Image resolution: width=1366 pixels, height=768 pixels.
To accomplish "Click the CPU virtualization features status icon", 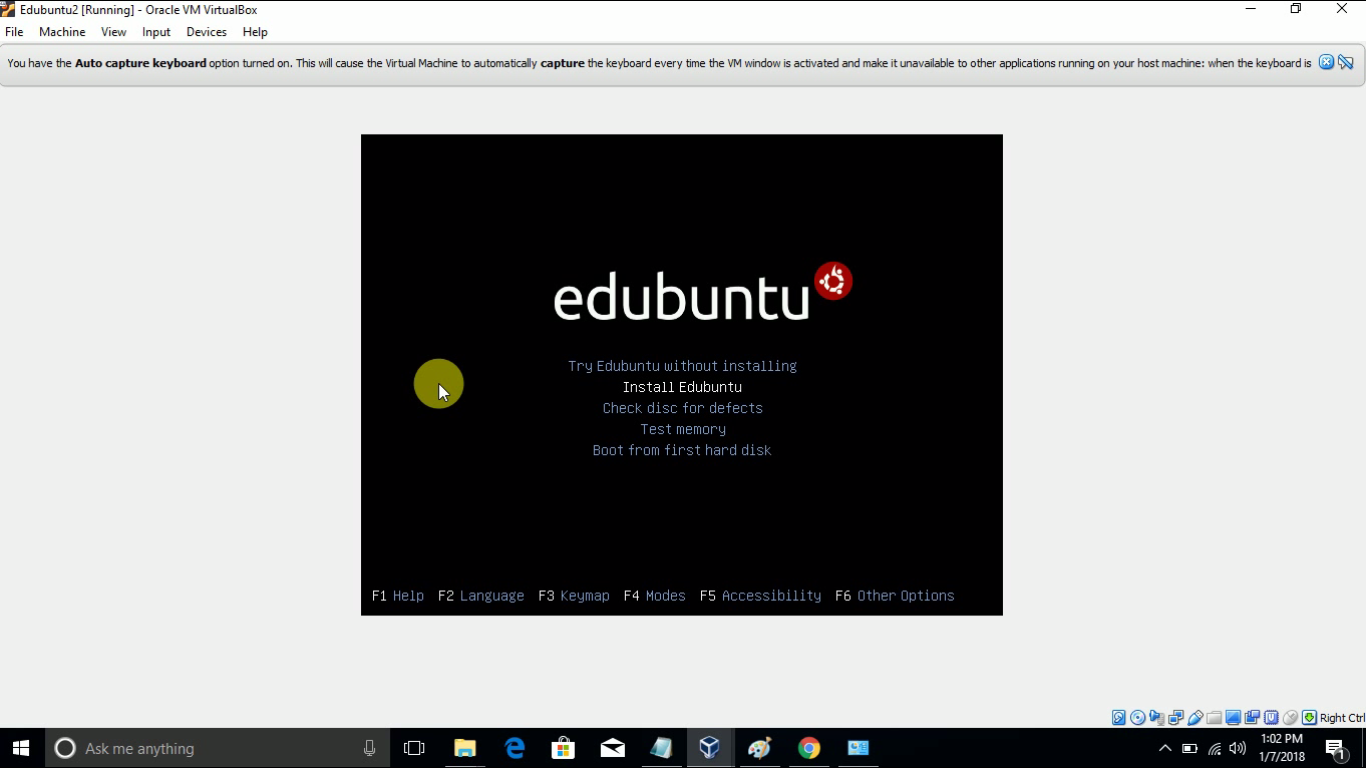I will (x=1271, y=718).
